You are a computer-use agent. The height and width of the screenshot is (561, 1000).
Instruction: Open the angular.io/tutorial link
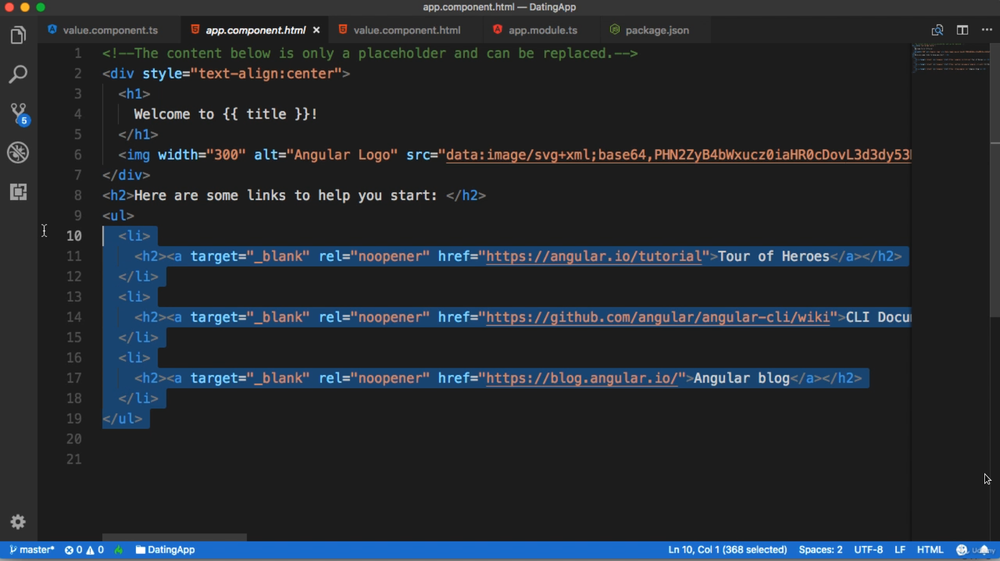tap(594, 256)
